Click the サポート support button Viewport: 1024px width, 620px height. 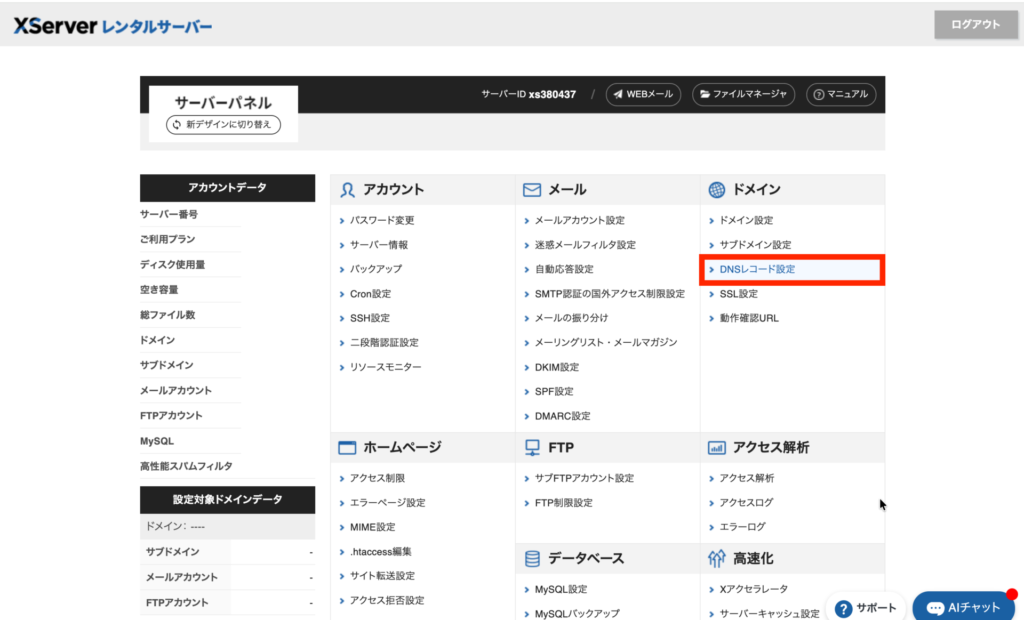click(866, 607)
